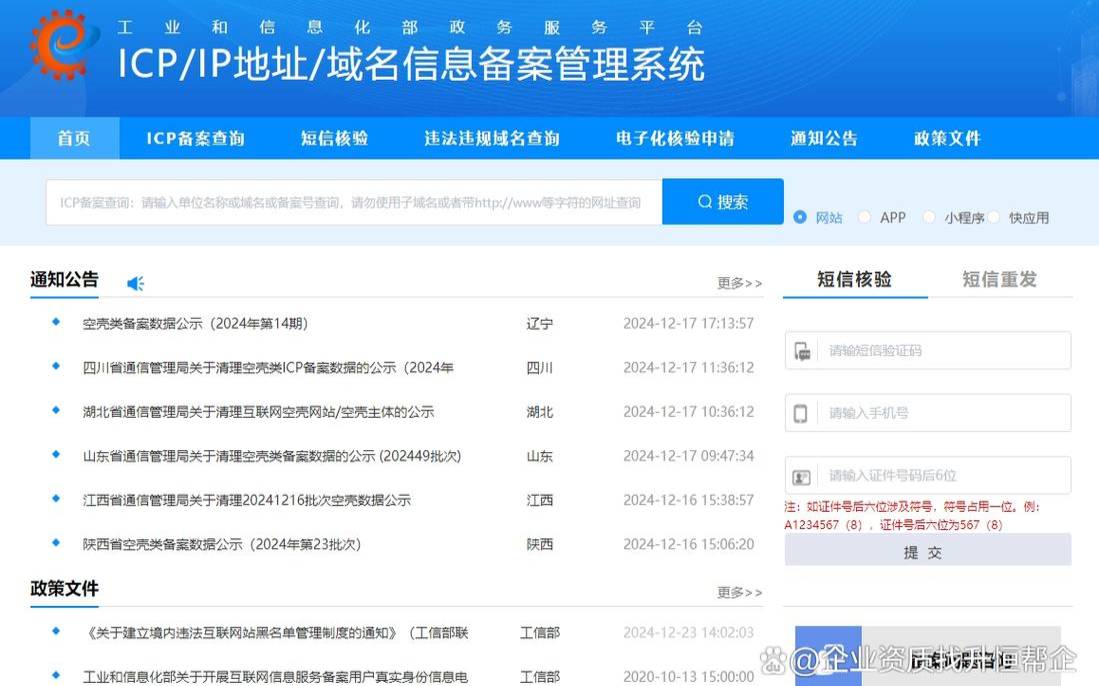
Task: Click the 政策文件 section heading
Action: [x=64, y=589]
